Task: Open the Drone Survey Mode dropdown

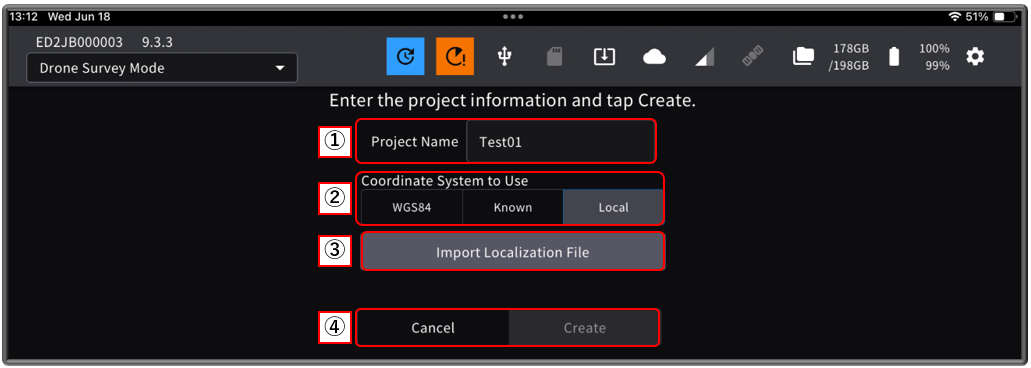Action: pyautogui.click(x=162, y=68)
